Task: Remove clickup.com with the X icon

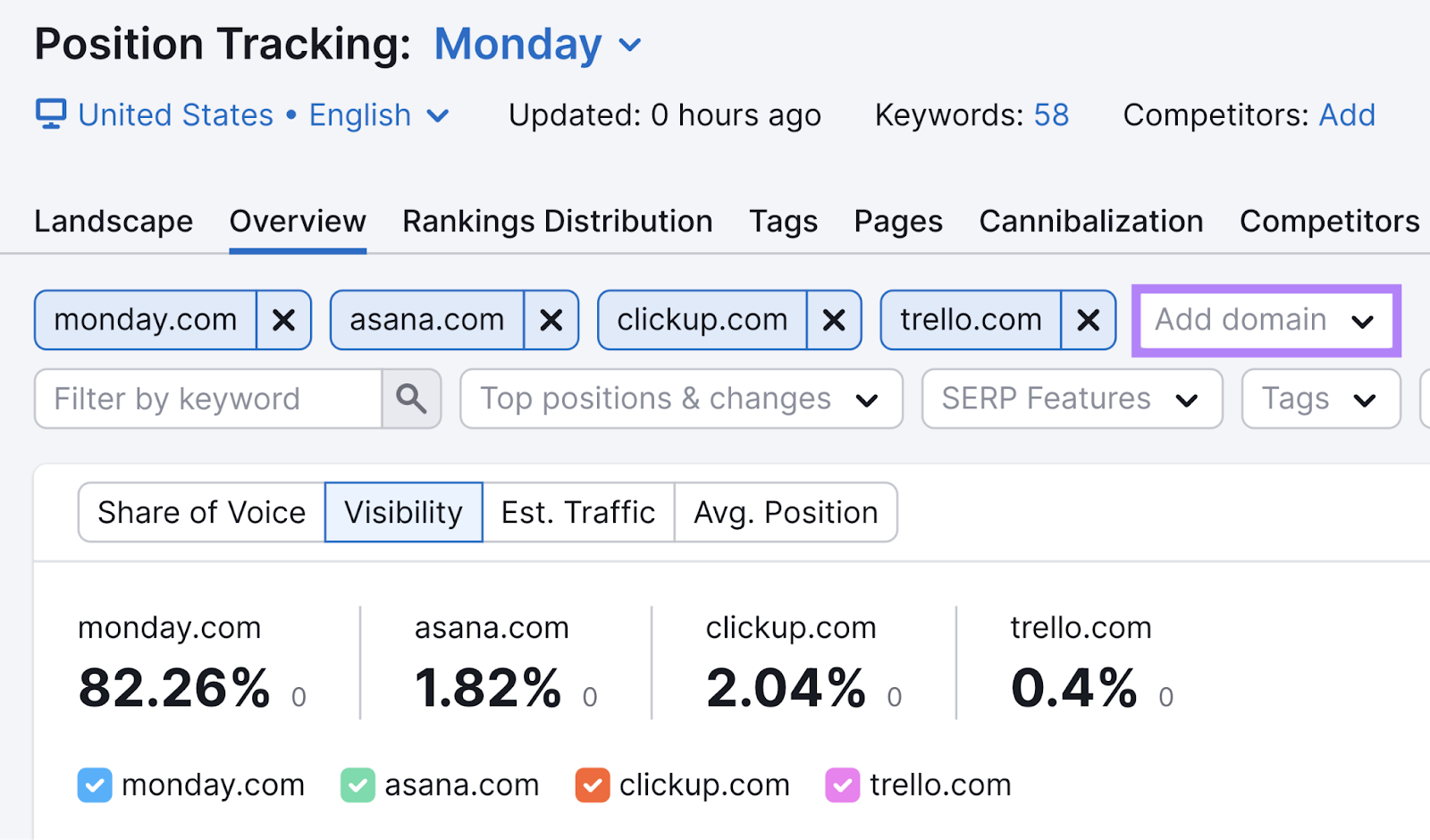Action: tap(834, 320)
